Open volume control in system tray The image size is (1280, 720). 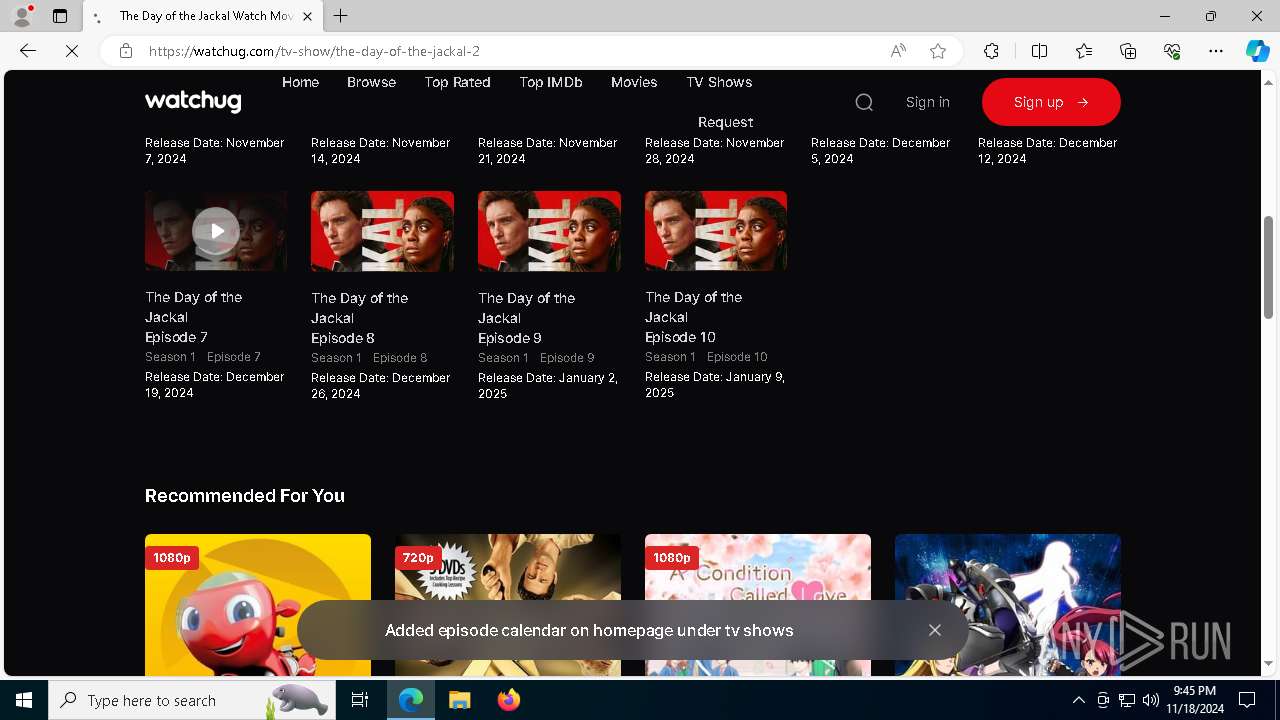(1151, 700)
